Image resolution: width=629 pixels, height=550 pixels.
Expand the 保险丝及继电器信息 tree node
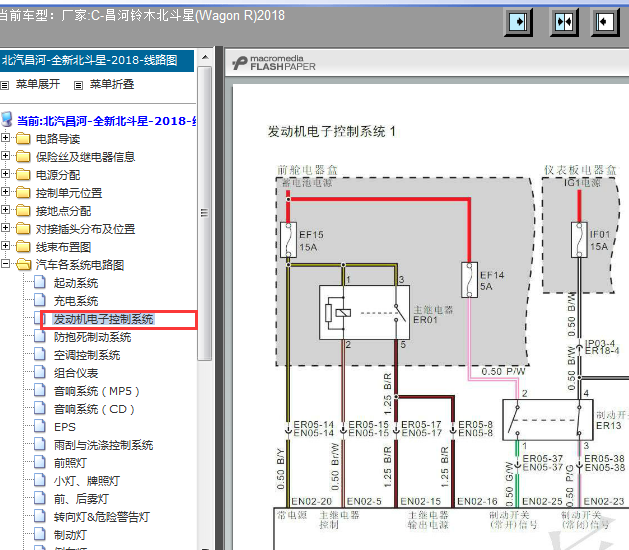pos(5,156)
